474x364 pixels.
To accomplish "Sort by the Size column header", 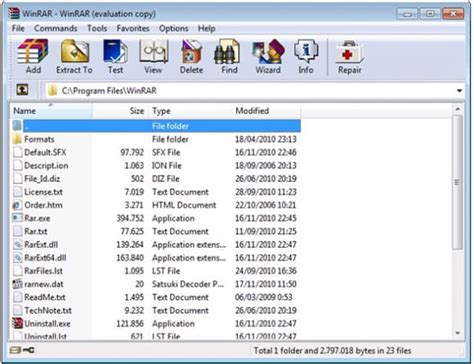I will [120, 111].
